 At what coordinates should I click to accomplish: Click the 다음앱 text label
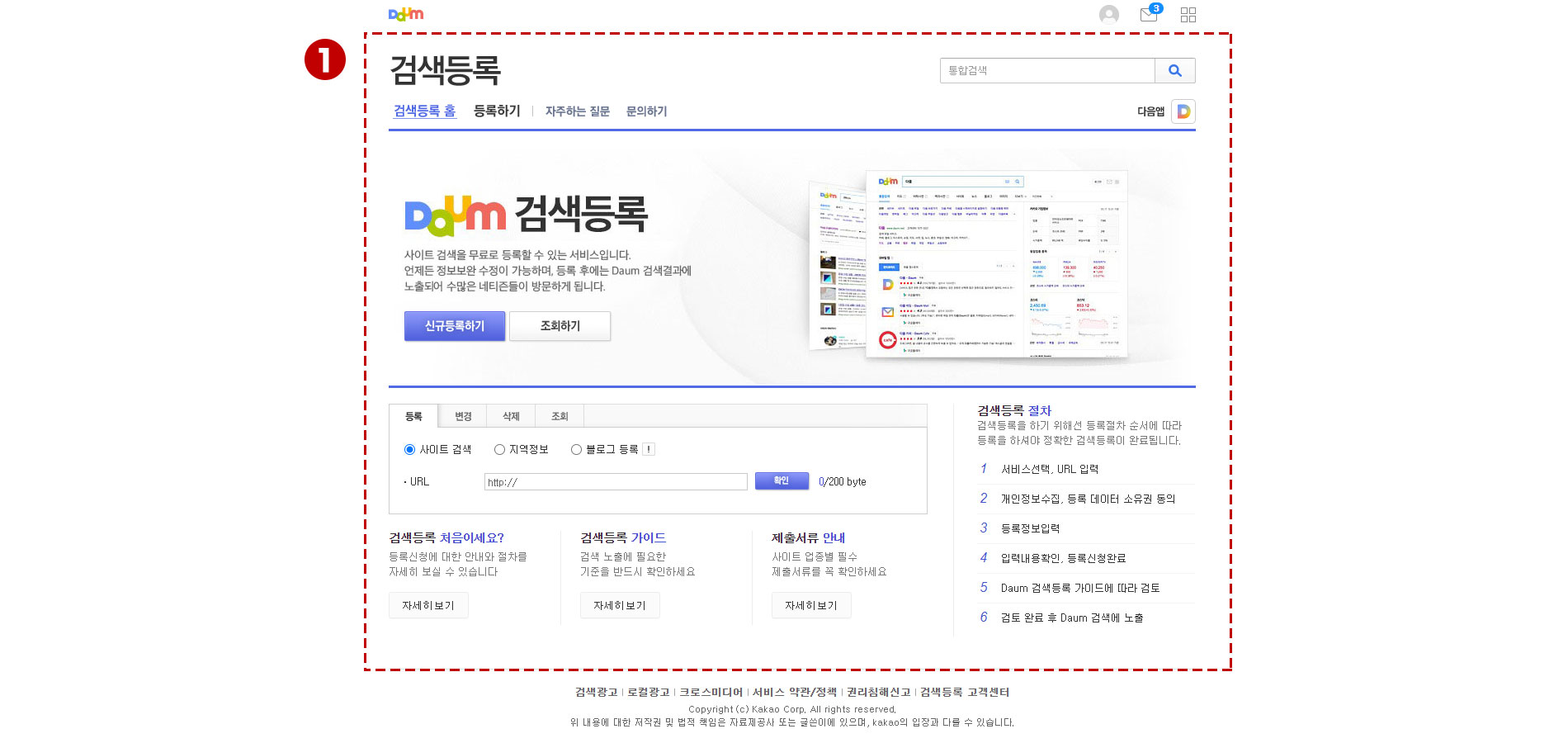click(1151, 111)
